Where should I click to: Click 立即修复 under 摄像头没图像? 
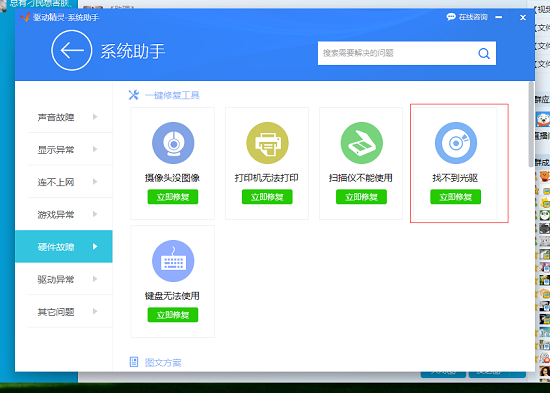pyautogui.click(x=173, y=197)
